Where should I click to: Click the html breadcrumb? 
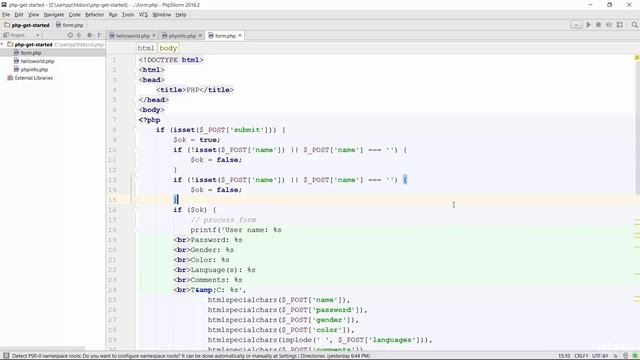click(146, 48)
